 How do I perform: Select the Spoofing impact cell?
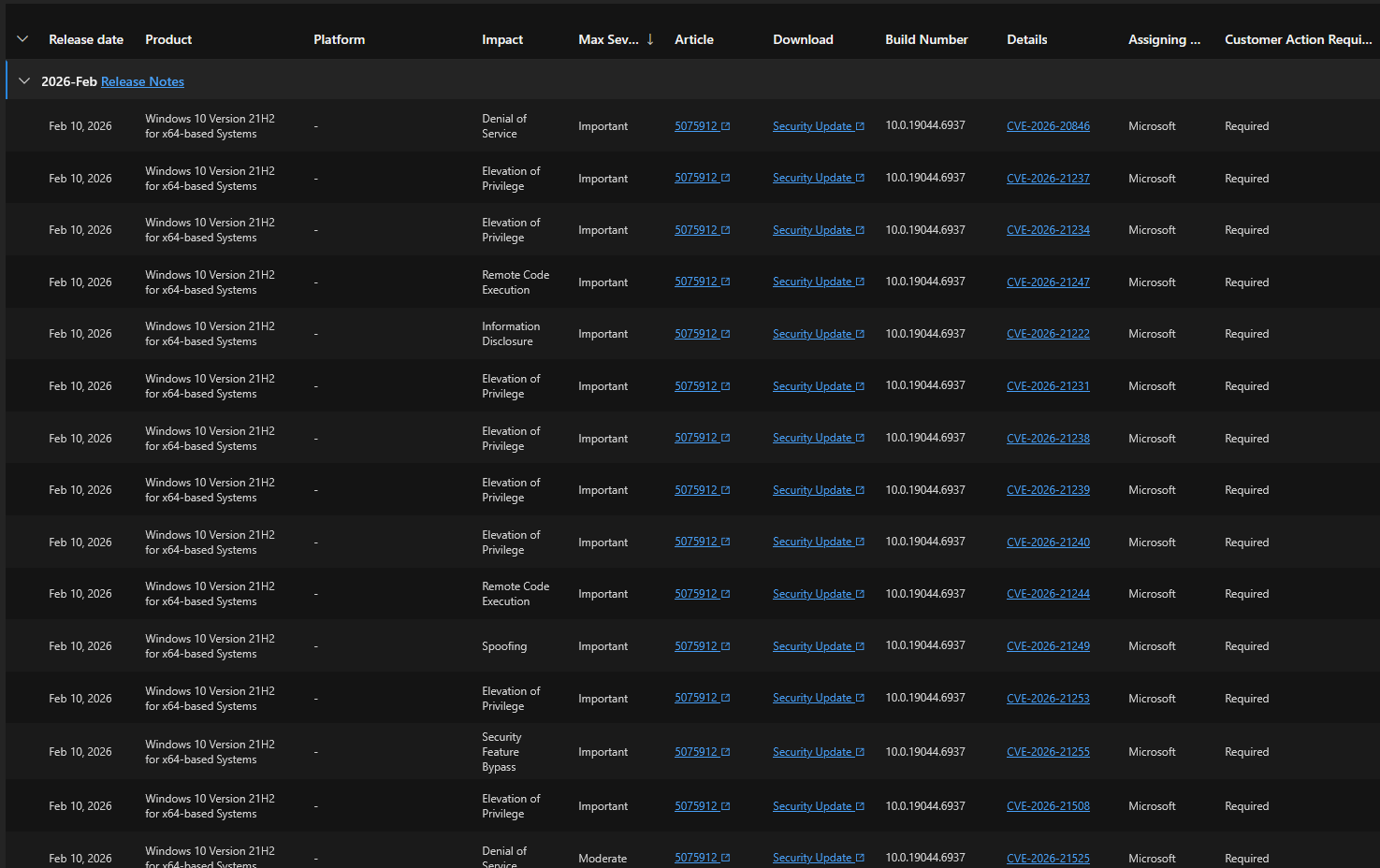click(504, 646)
